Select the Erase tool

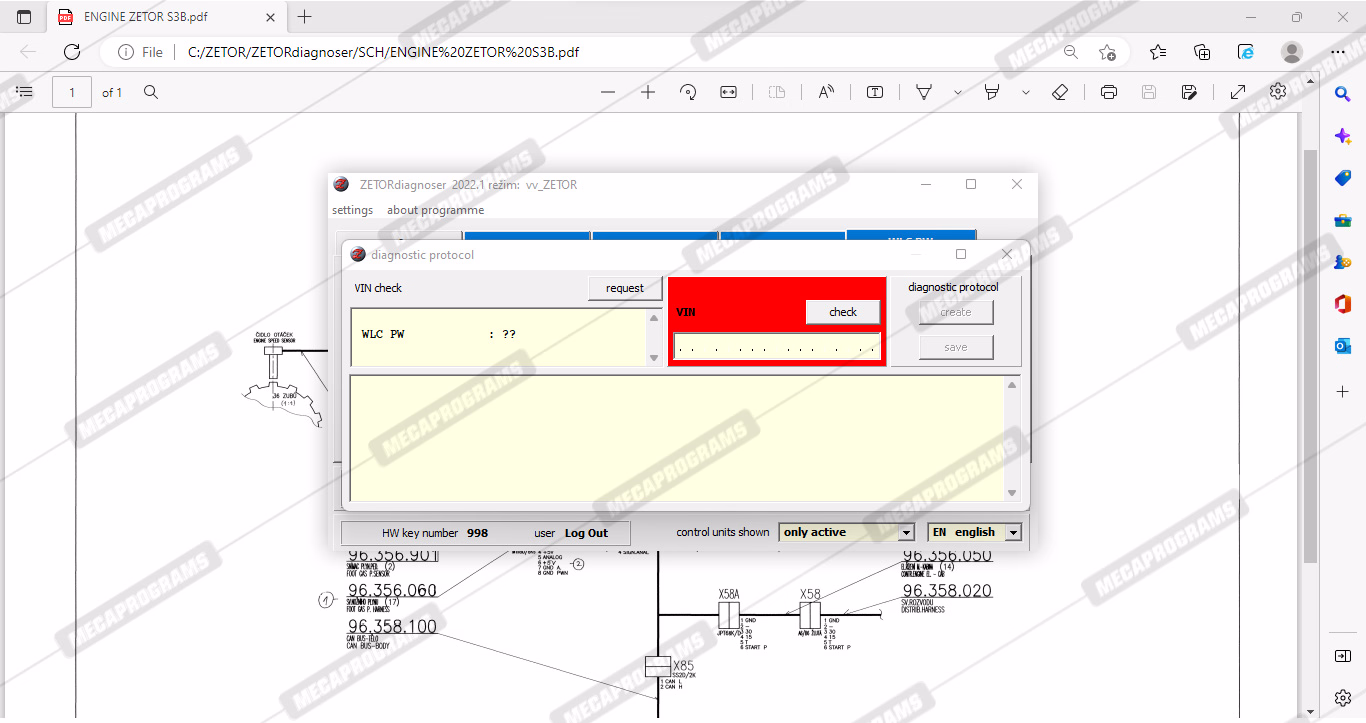1061,92
